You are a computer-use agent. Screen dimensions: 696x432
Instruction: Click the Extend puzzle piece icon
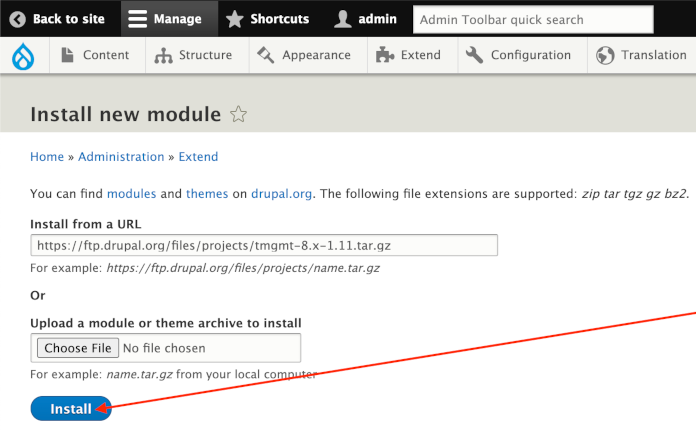coord(385,55)
